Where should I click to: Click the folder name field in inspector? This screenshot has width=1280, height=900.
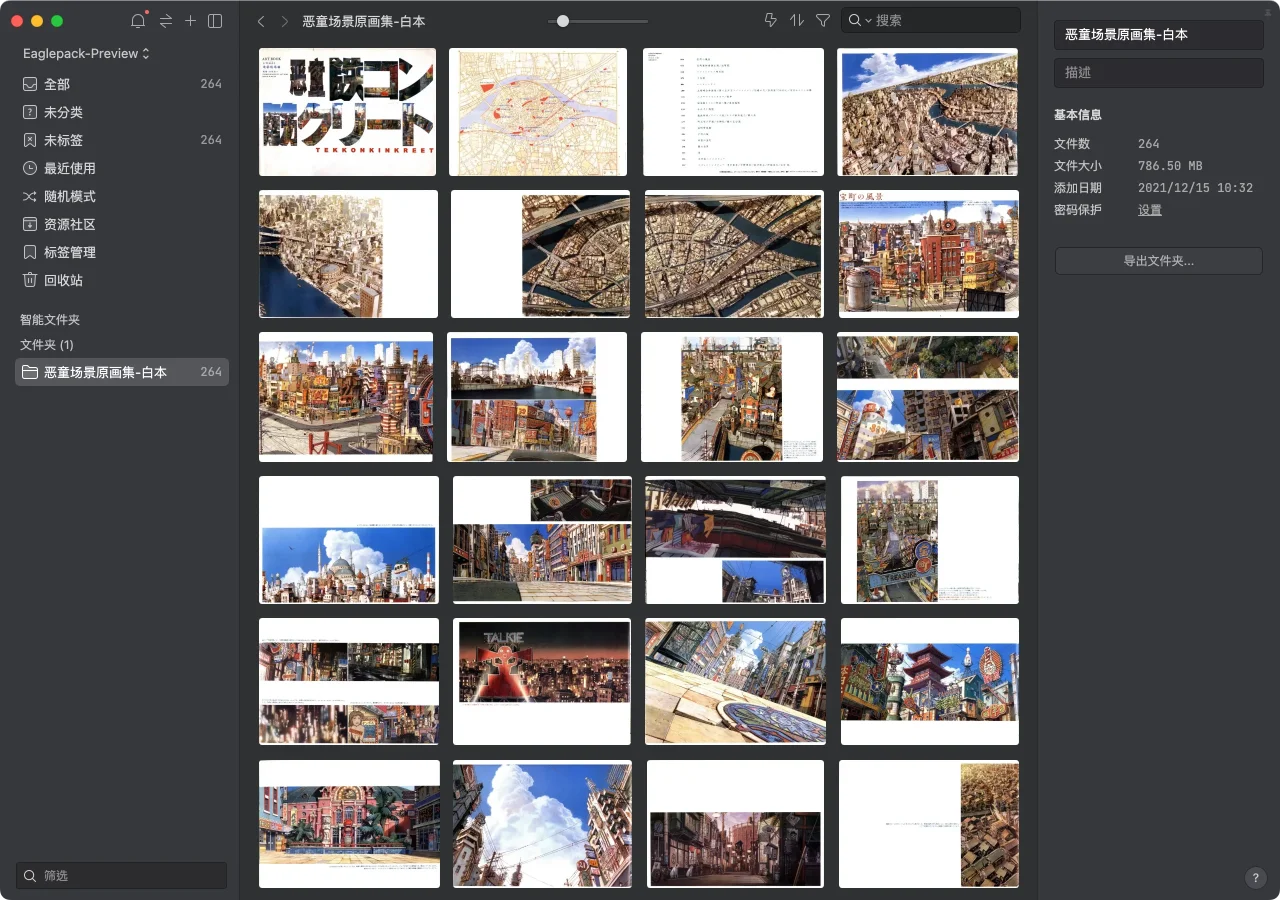click(x=1159, y=35)
